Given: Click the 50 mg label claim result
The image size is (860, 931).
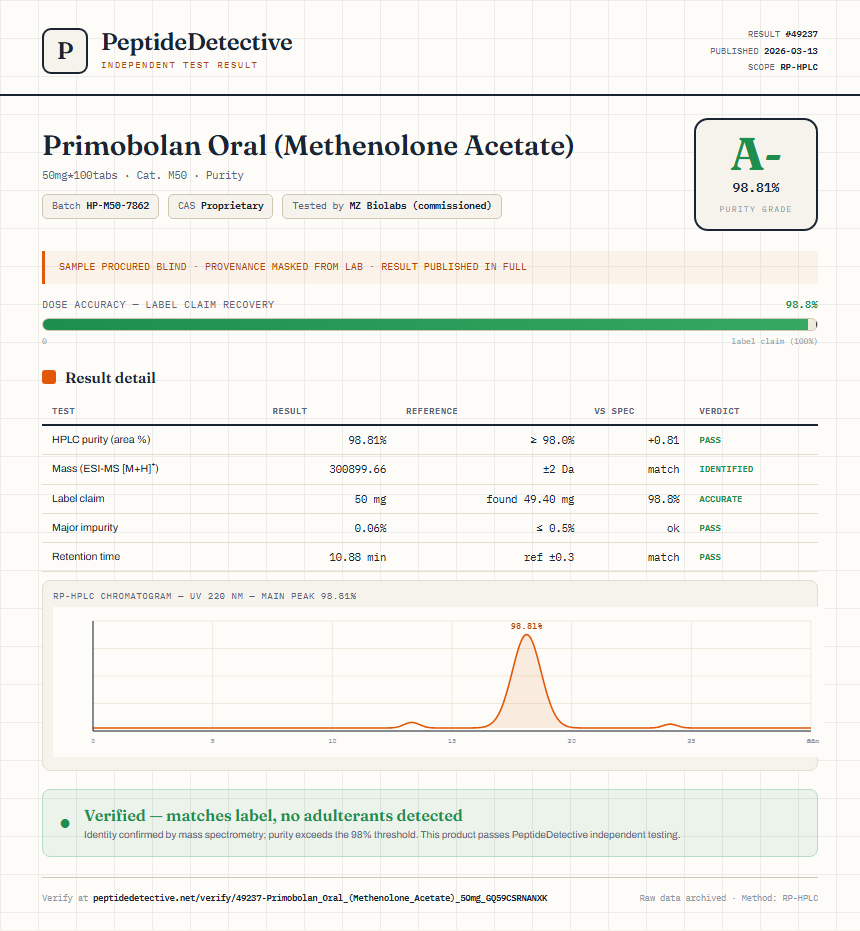Looking at the screenshot, I should [x=370, y=499].
